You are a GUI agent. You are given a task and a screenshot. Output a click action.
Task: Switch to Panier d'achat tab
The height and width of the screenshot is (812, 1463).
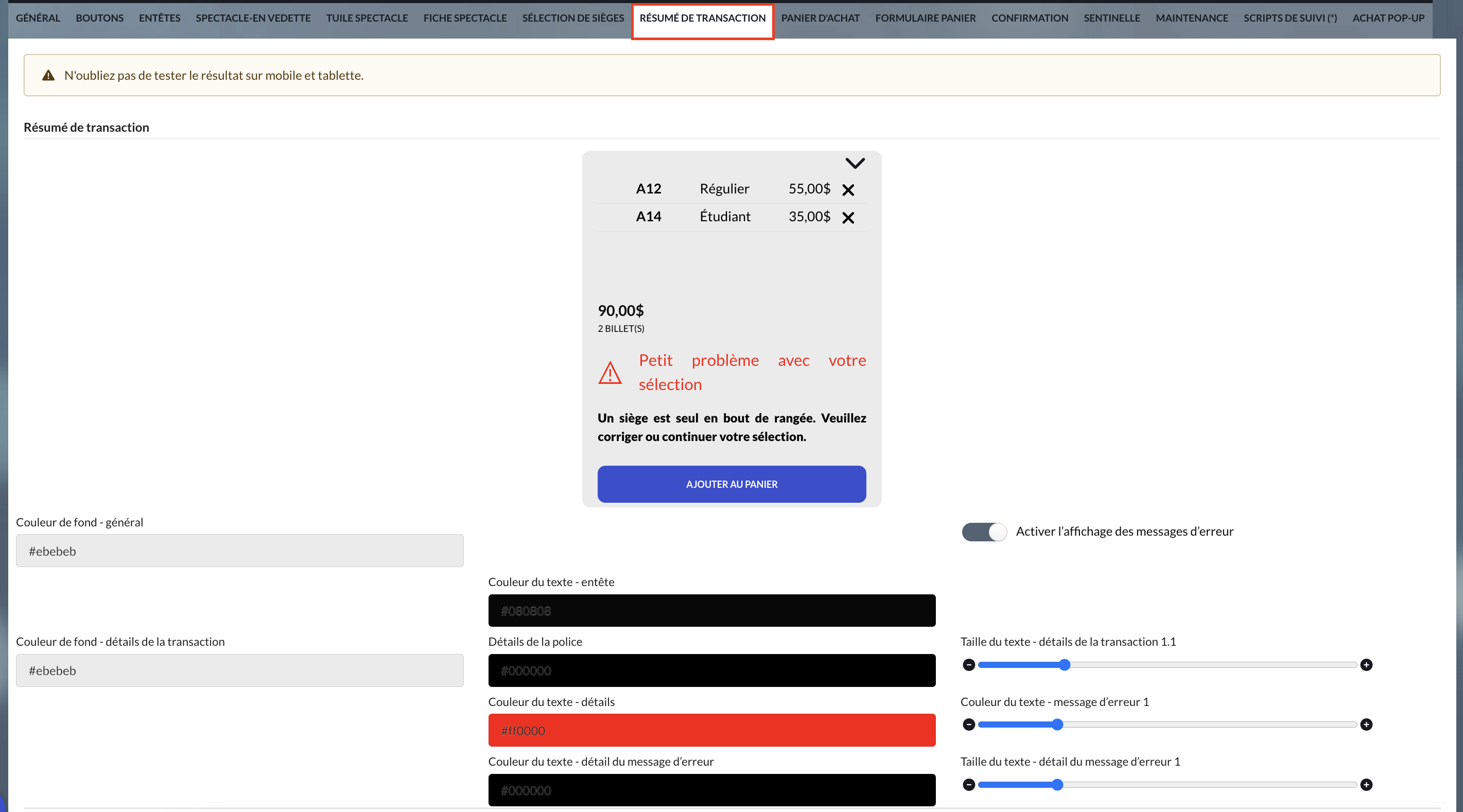point(821,18)
